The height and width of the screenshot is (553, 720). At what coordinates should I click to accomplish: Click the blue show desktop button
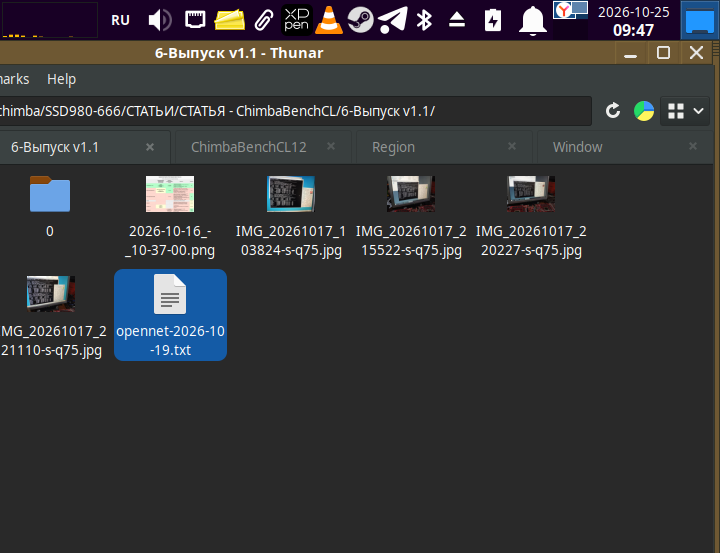[699, 21]
